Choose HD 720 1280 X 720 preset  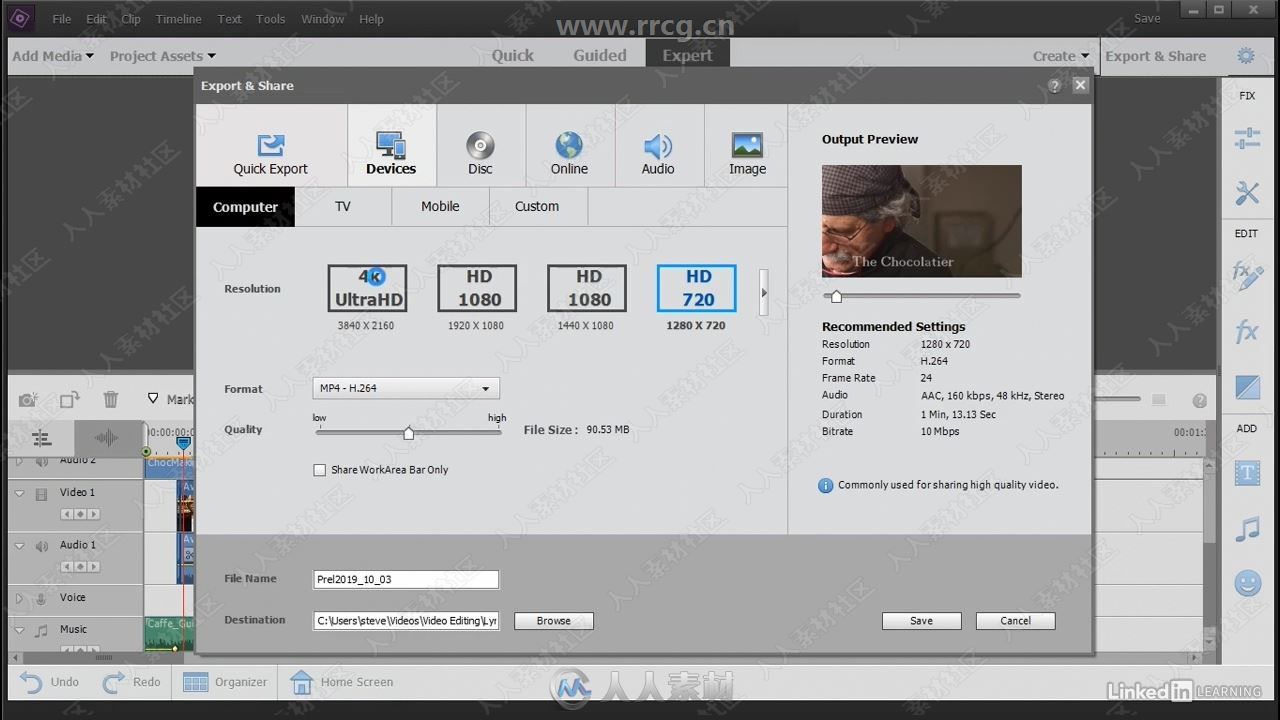[697, 288]
